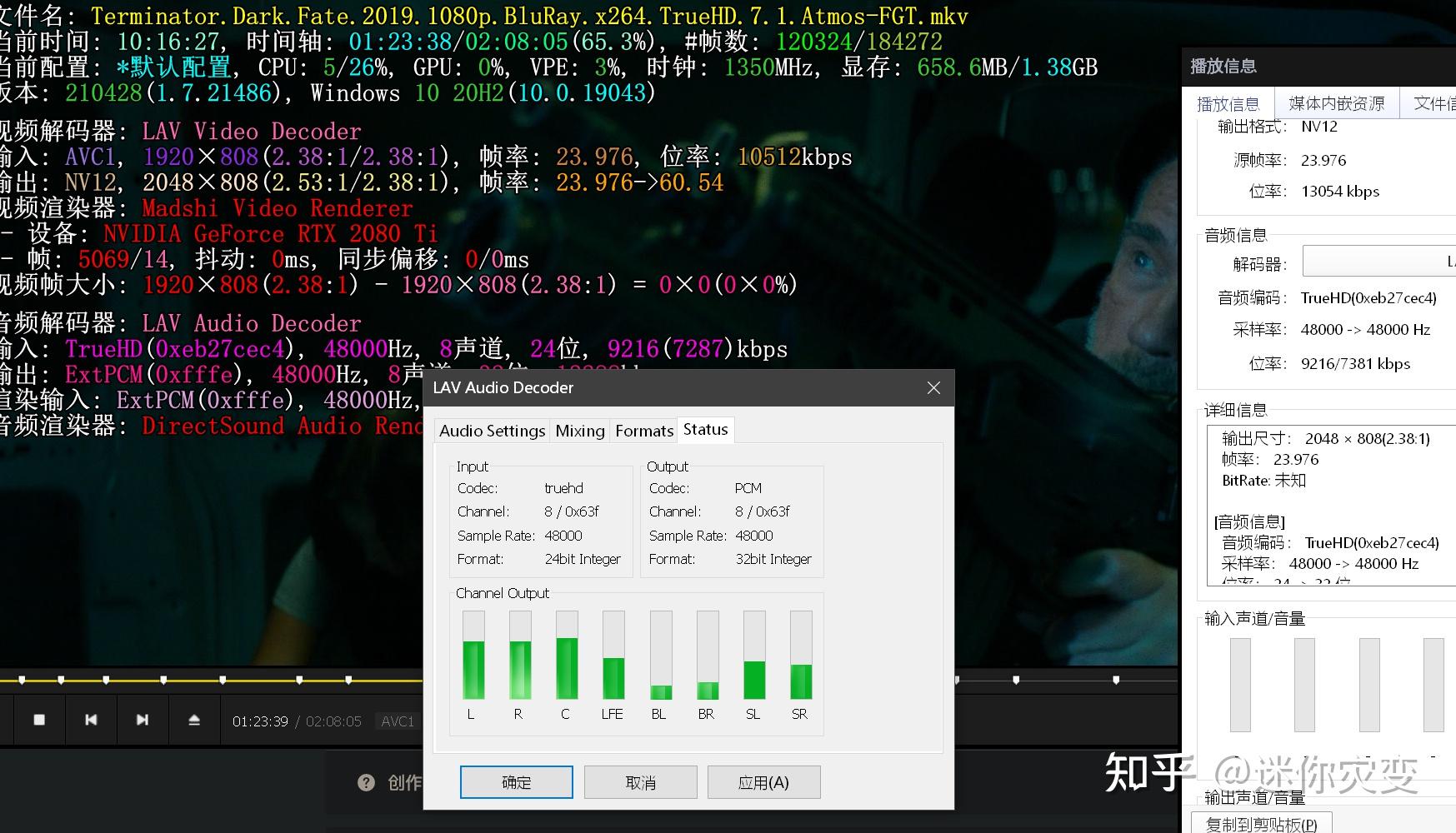Open the 创作 help icon with question mark

tap(367, 782)
